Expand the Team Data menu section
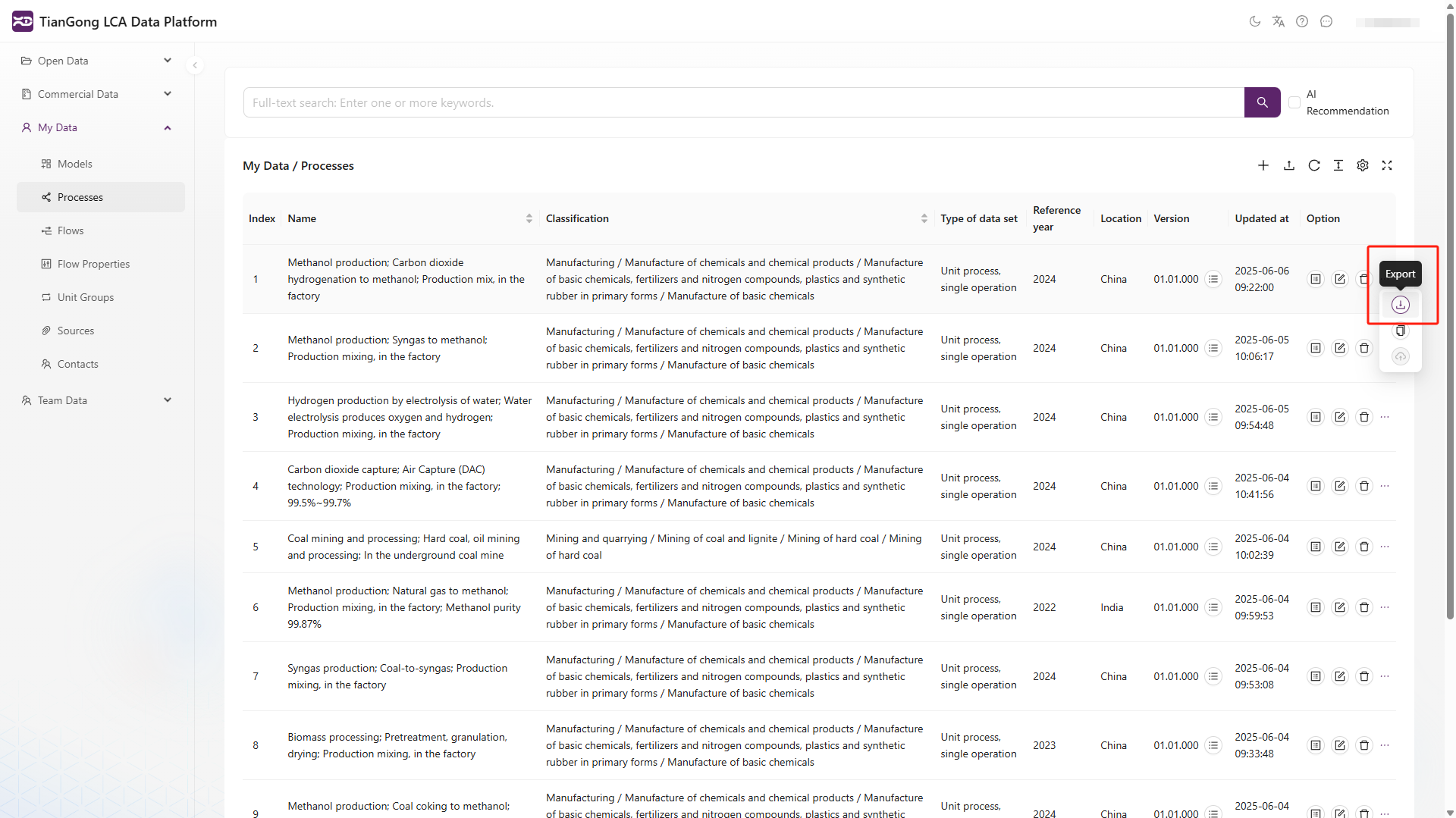This screenshot has height=818, width=1456. tap(96, 400)
